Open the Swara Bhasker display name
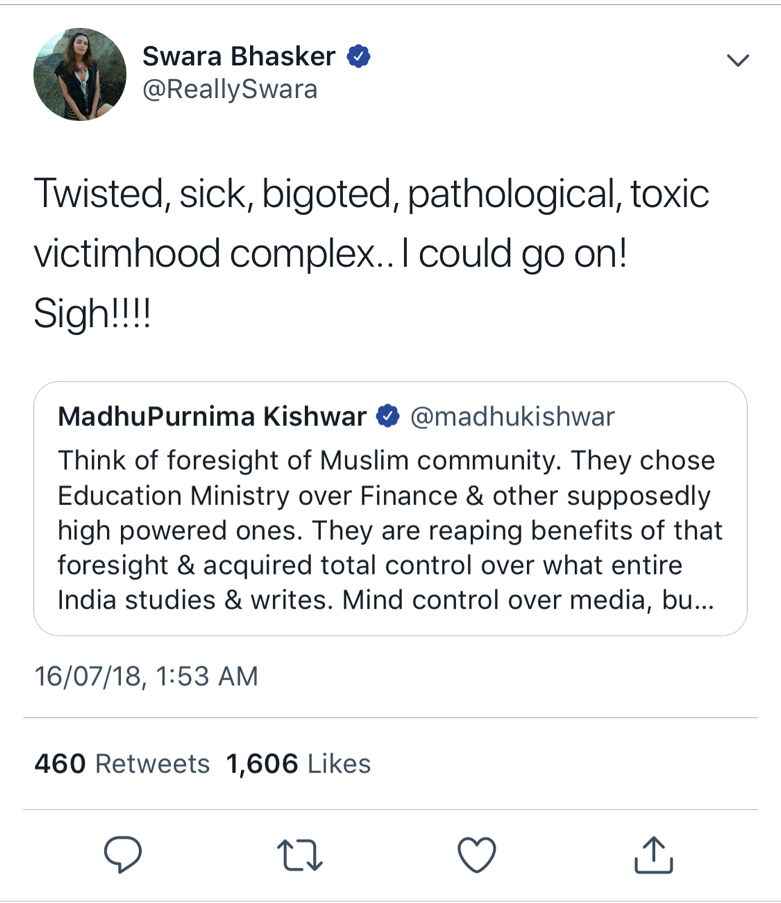 [x=240, y=57]
